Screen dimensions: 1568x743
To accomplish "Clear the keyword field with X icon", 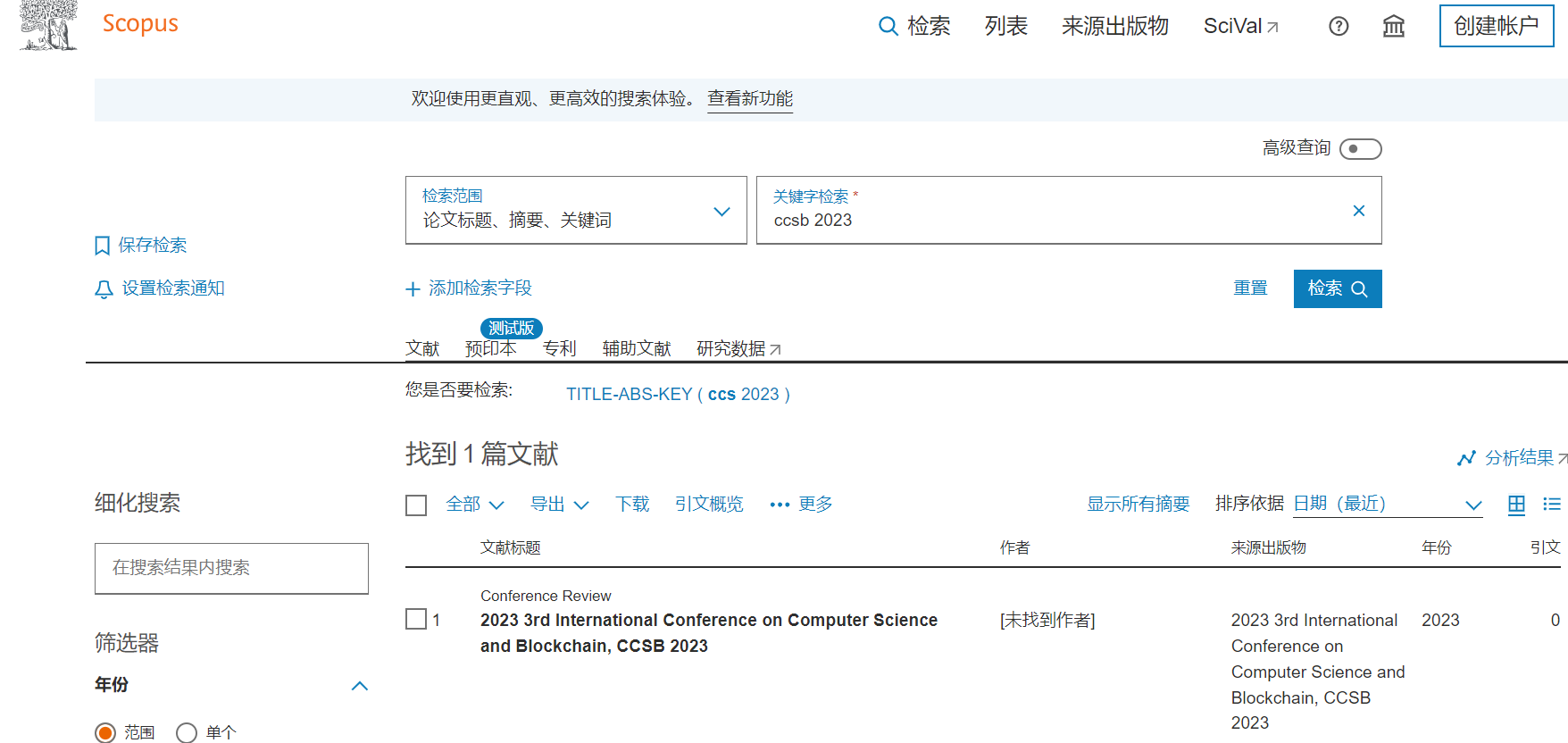I will click(1359, 211).
